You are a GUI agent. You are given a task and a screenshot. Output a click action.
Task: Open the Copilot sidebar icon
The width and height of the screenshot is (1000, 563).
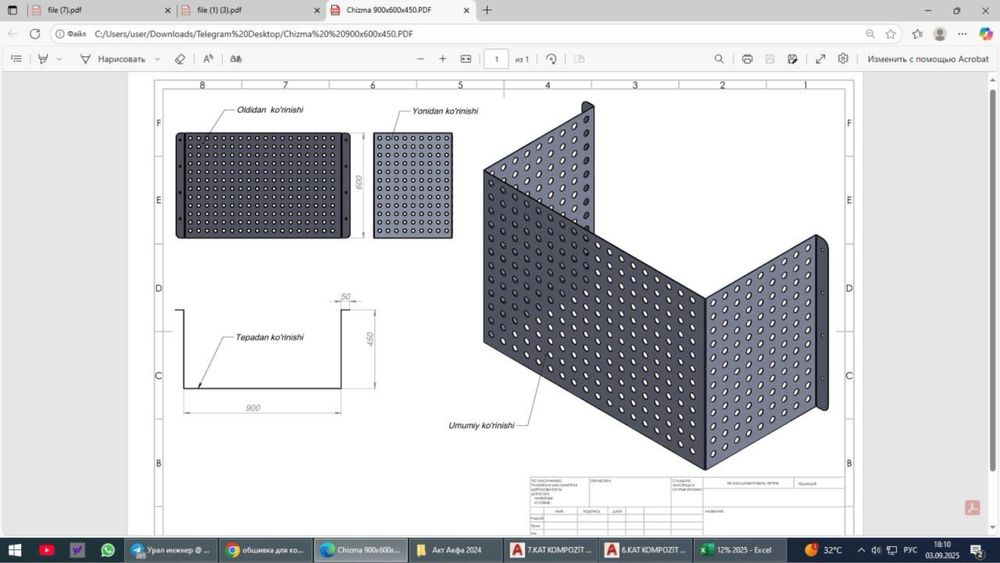coord(986,34)
